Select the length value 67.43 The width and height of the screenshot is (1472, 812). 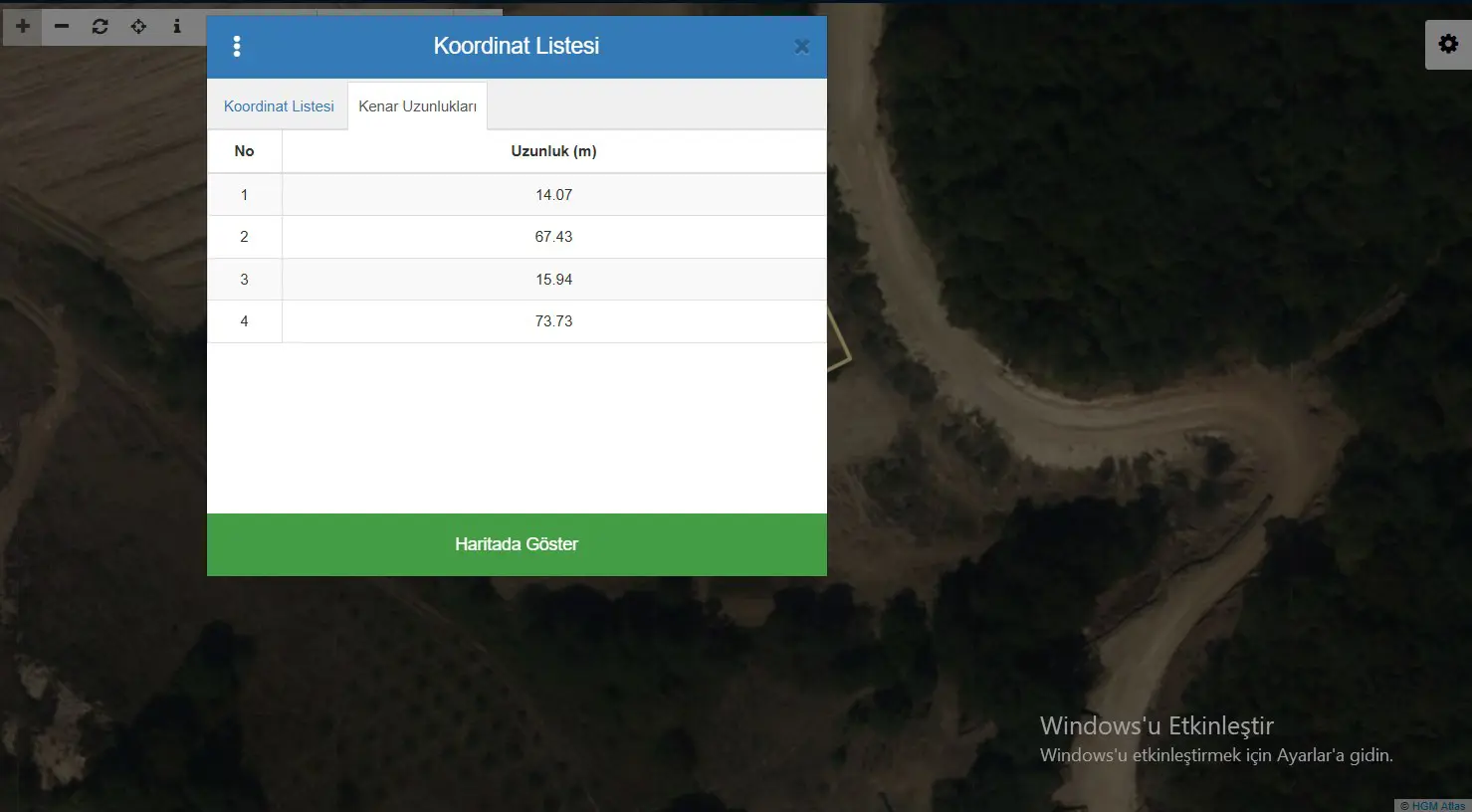tap(554, 237)
